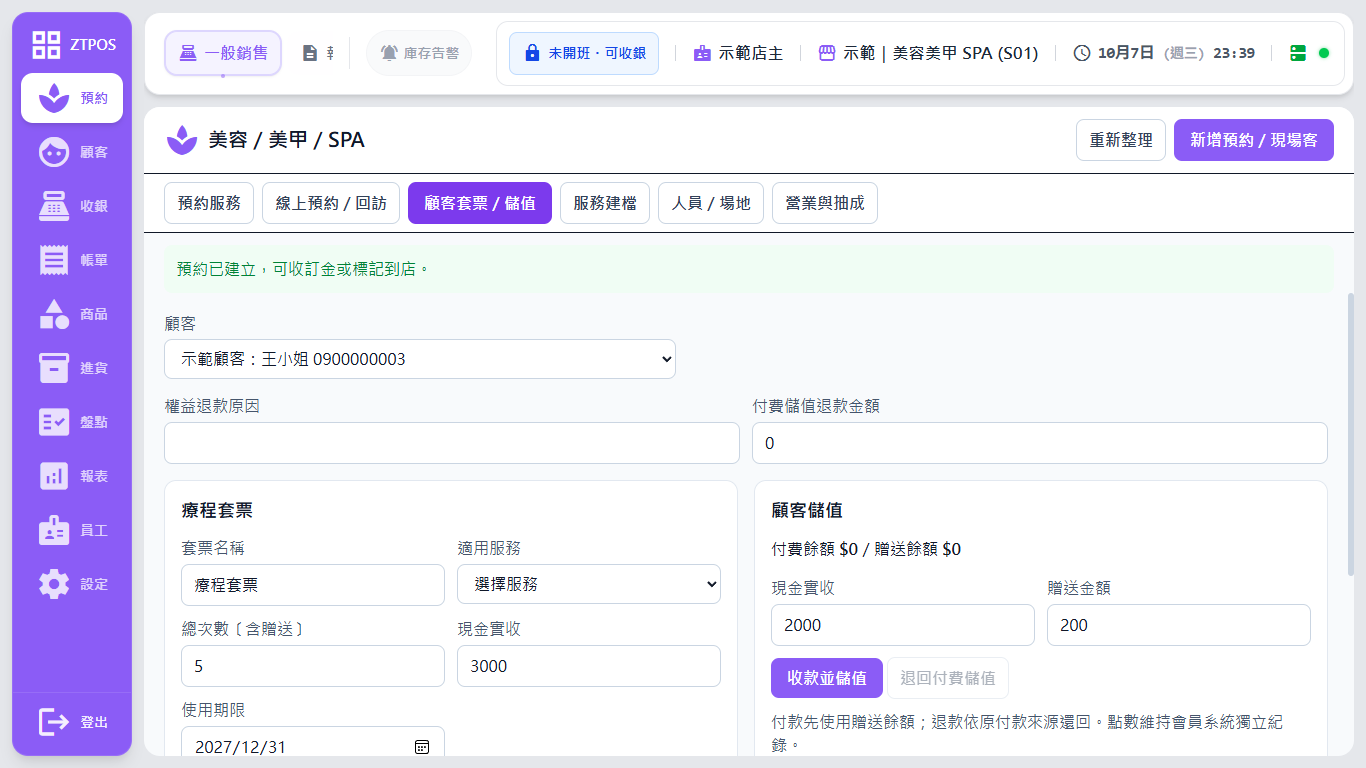The image size is (1366, 768).
Task: Click the cash register icon in 一般銷售
Action: pyautogui.click(x=188, y=53)
